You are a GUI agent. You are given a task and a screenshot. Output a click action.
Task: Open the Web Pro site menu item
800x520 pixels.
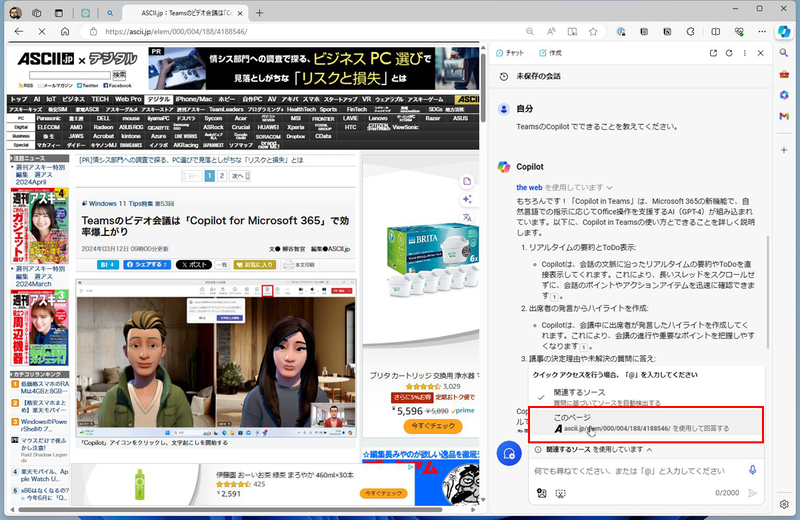point(128,100)
